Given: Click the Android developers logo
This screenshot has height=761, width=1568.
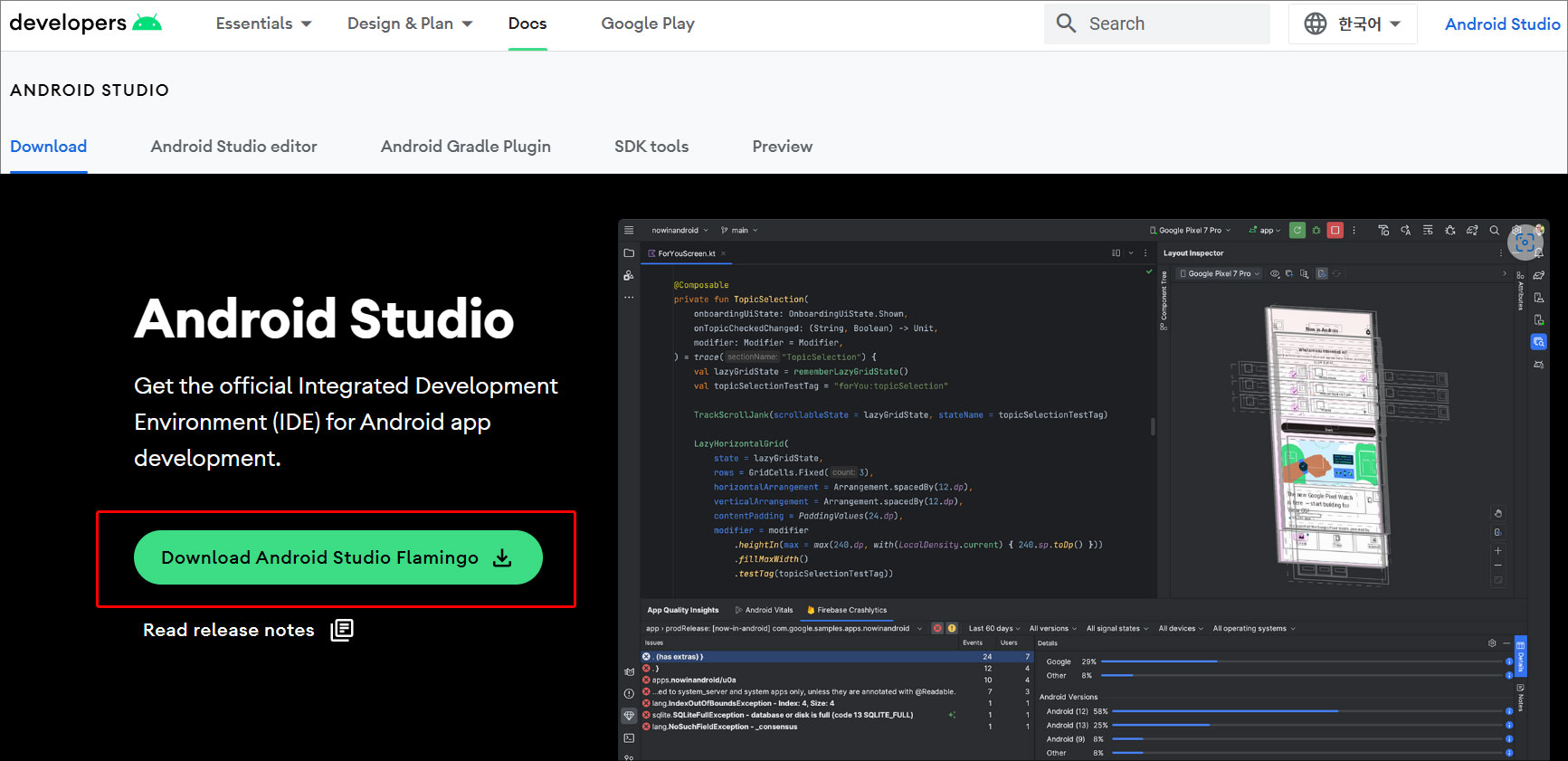Looking at the screenshot, I should click(x=85, y=23).
